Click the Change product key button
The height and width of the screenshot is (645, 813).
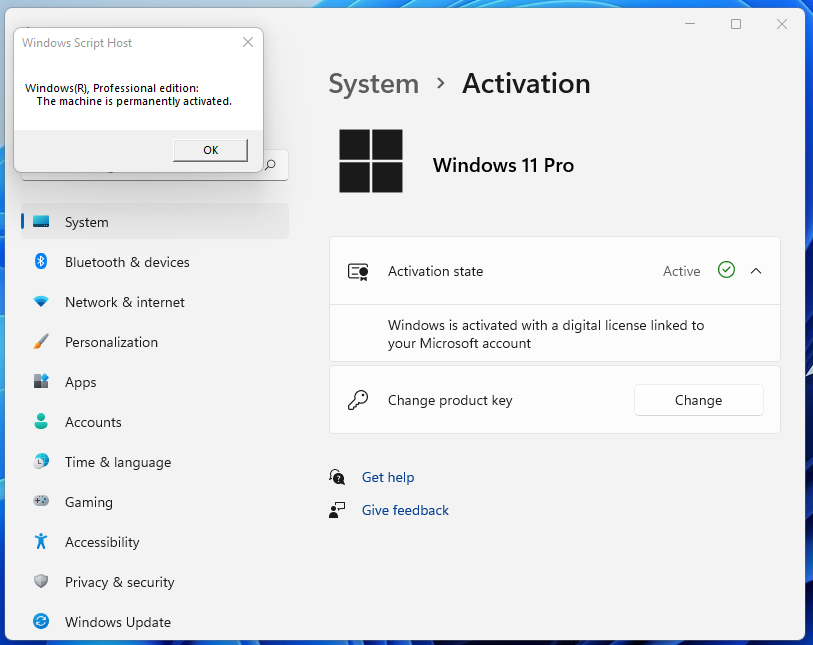(698, 400)
